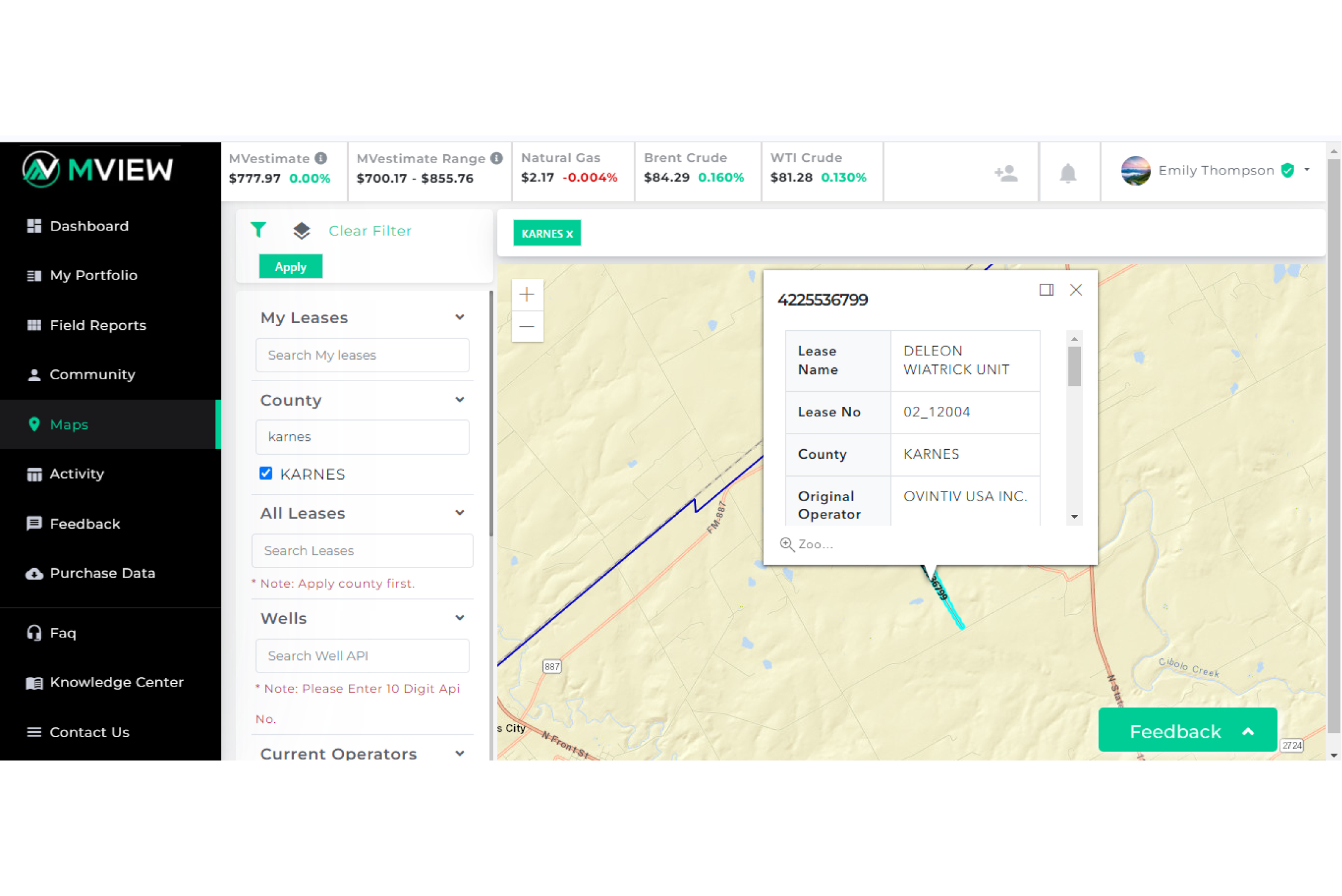
Task: Uncheck the KARNES county checkbox
Action: 265,473
